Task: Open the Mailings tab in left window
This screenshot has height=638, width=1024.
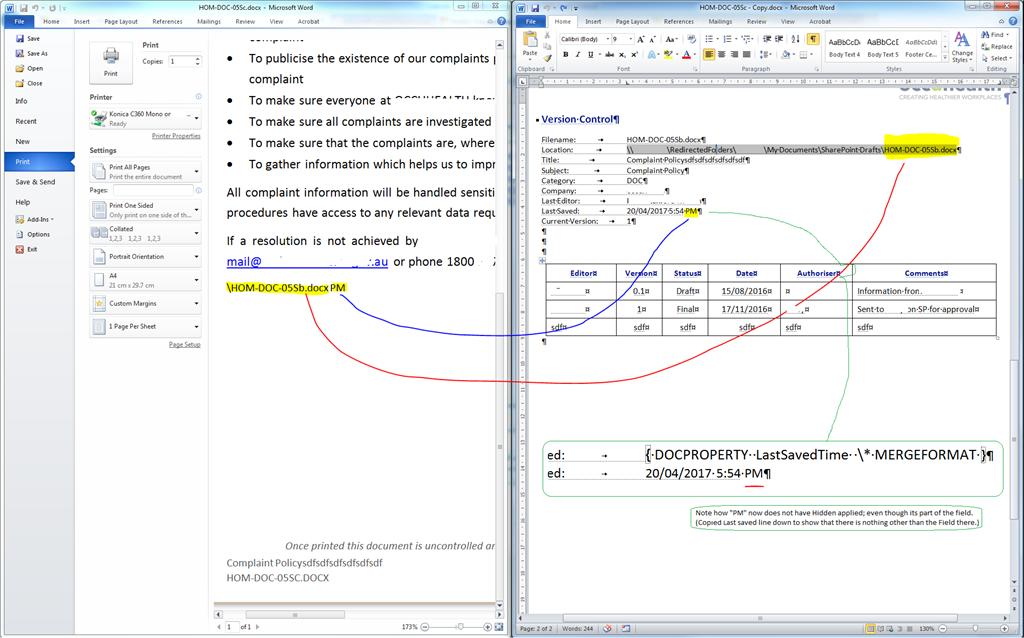Action: pos(209,22)
